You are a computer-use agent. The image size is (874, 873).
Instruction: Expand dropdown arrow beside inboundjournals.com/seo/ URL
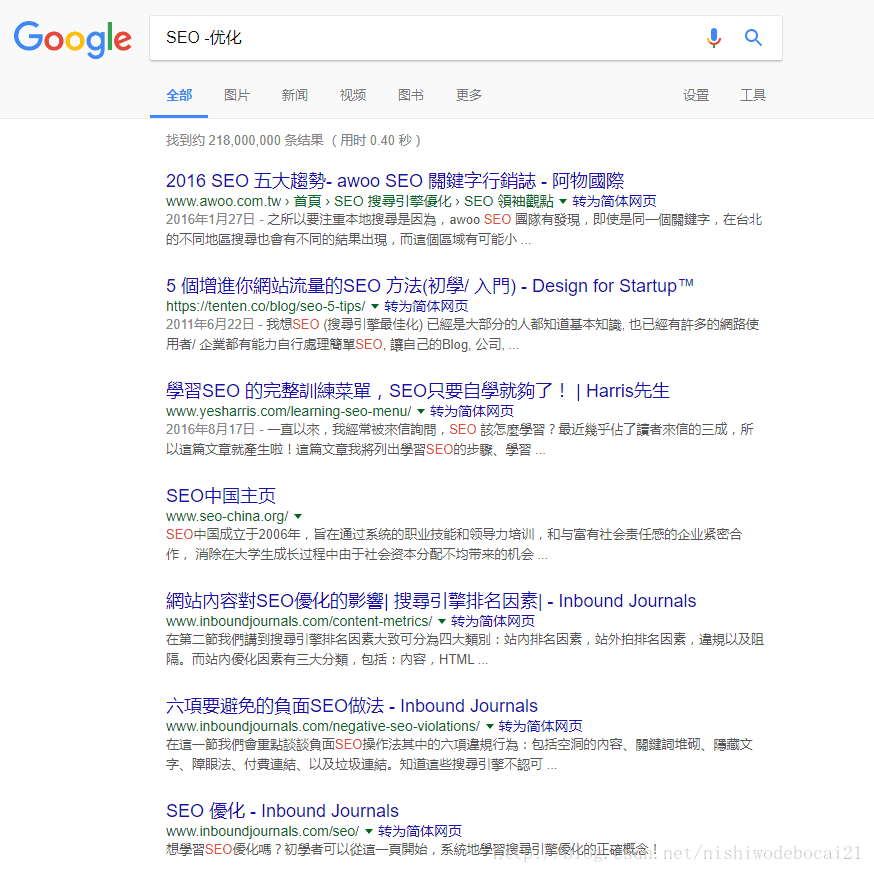(x=368, y=831)
